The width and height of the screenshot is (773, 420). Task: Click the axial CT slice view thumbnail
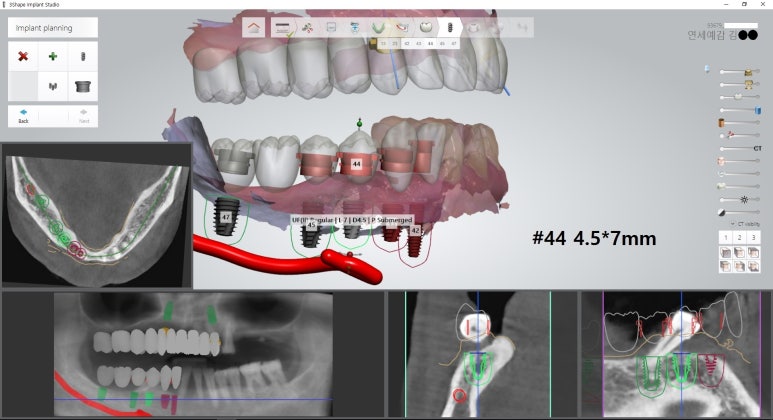click(x=96, y=214)
